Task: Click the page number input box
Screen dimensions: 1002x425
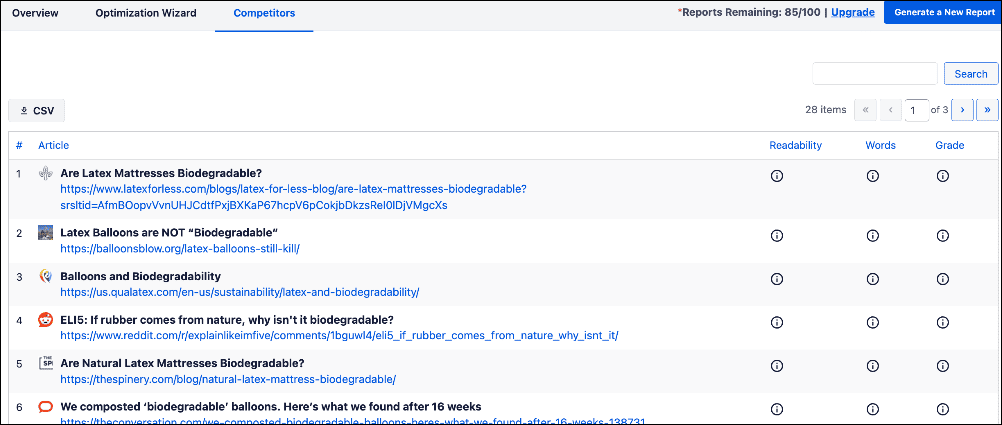Action: (916, 110)
